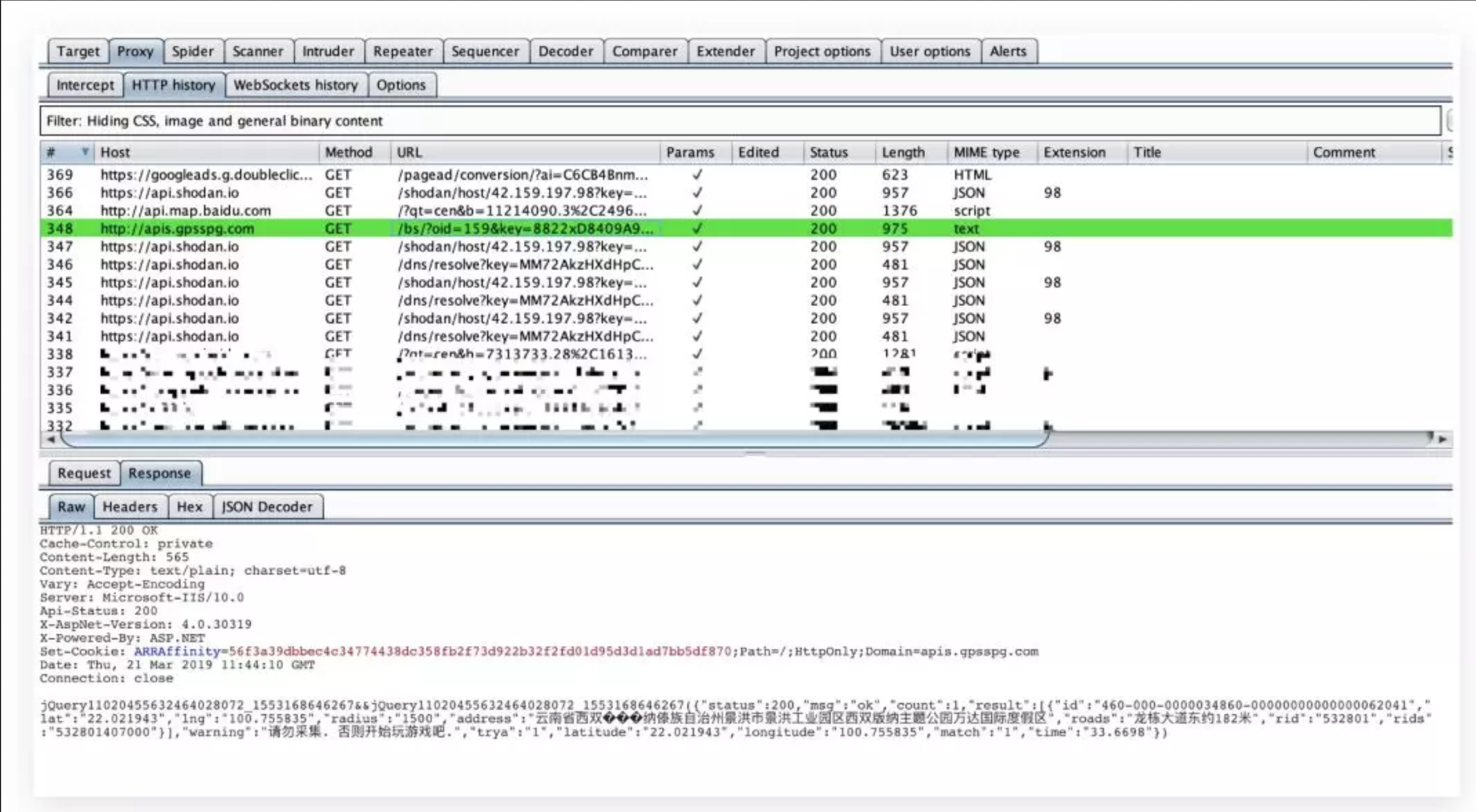Open the Scanner tab
The width and height of the screenshot is (1476, 812).
[x=258, y=51]
